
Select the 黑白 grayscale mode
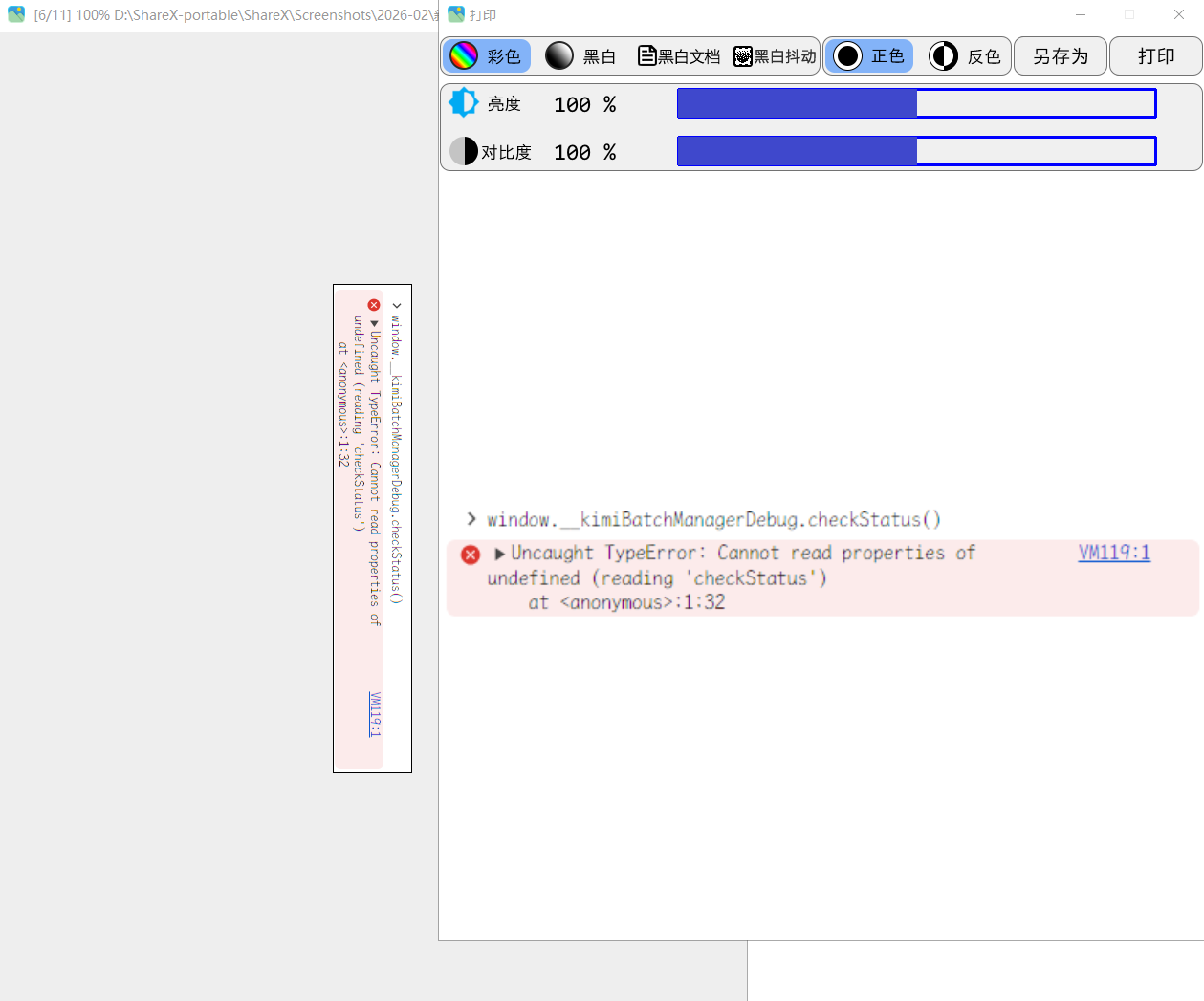pyautogui.click(x=599, y=56)
